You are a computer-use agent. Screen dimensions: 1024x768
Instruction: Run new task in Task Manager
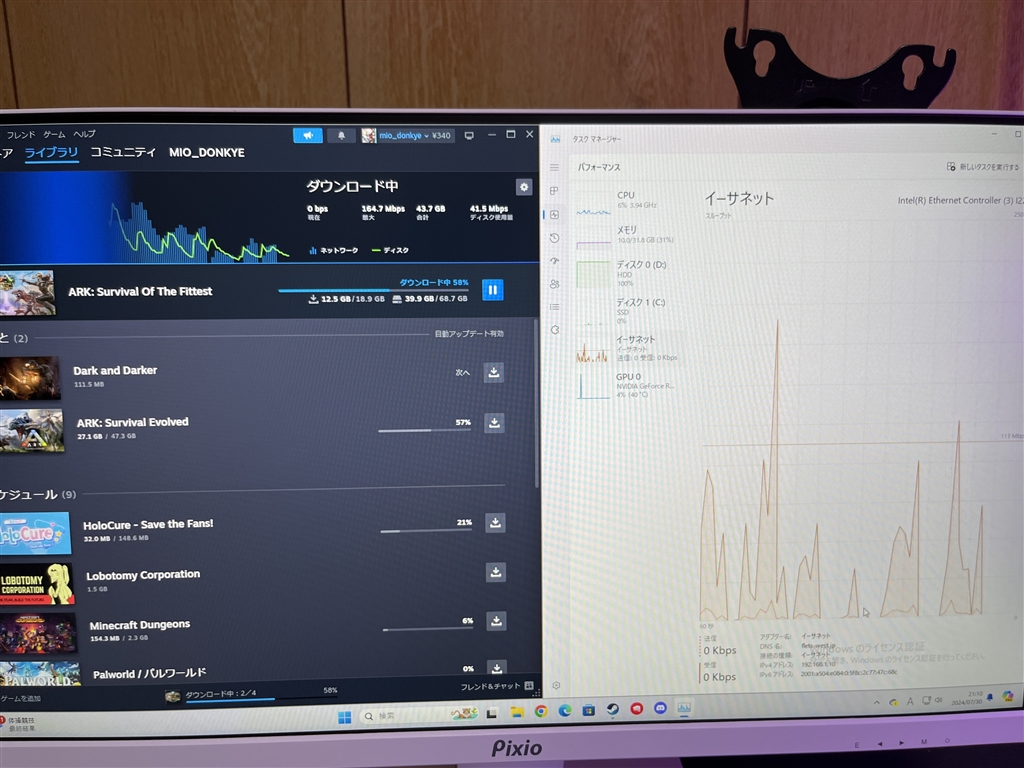click(984, 167)
